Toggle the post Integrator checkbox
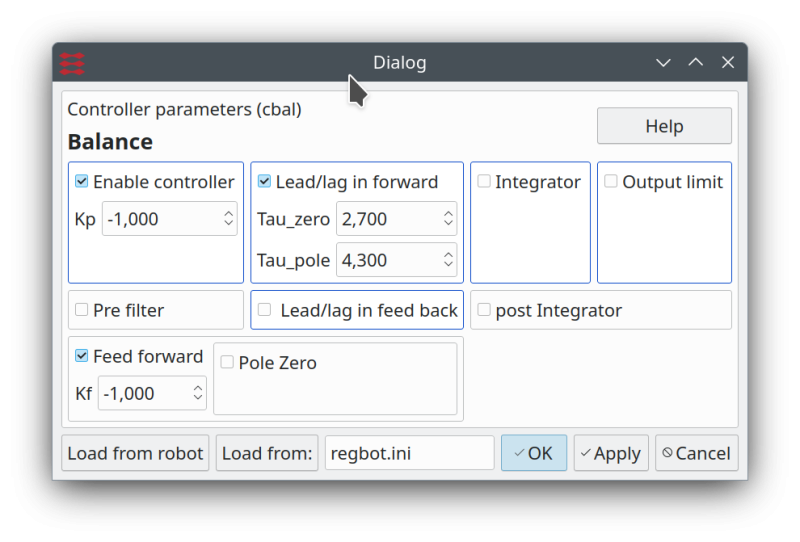 coord(484,310)
